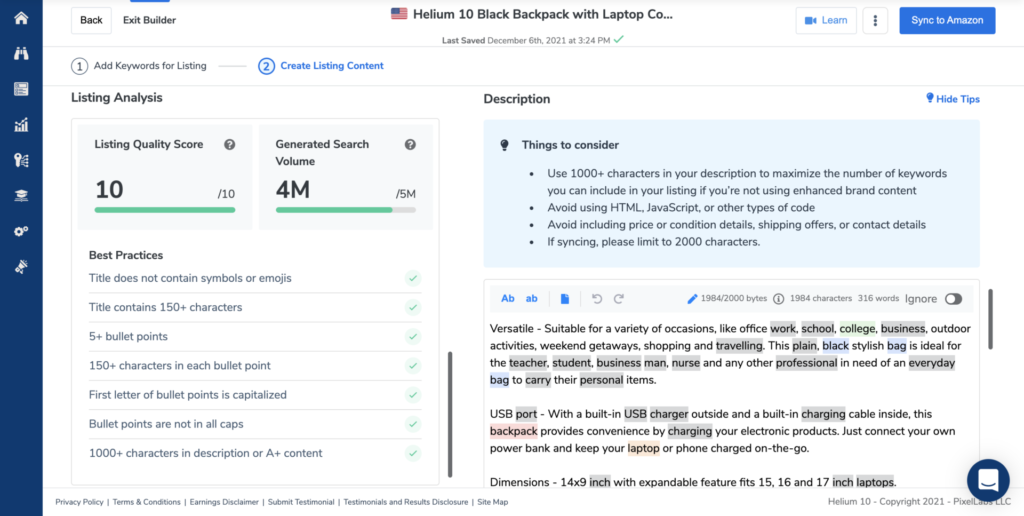Click the undo arrow in description editor
The image size is (1024, 516).
click(x=597, y=298)
